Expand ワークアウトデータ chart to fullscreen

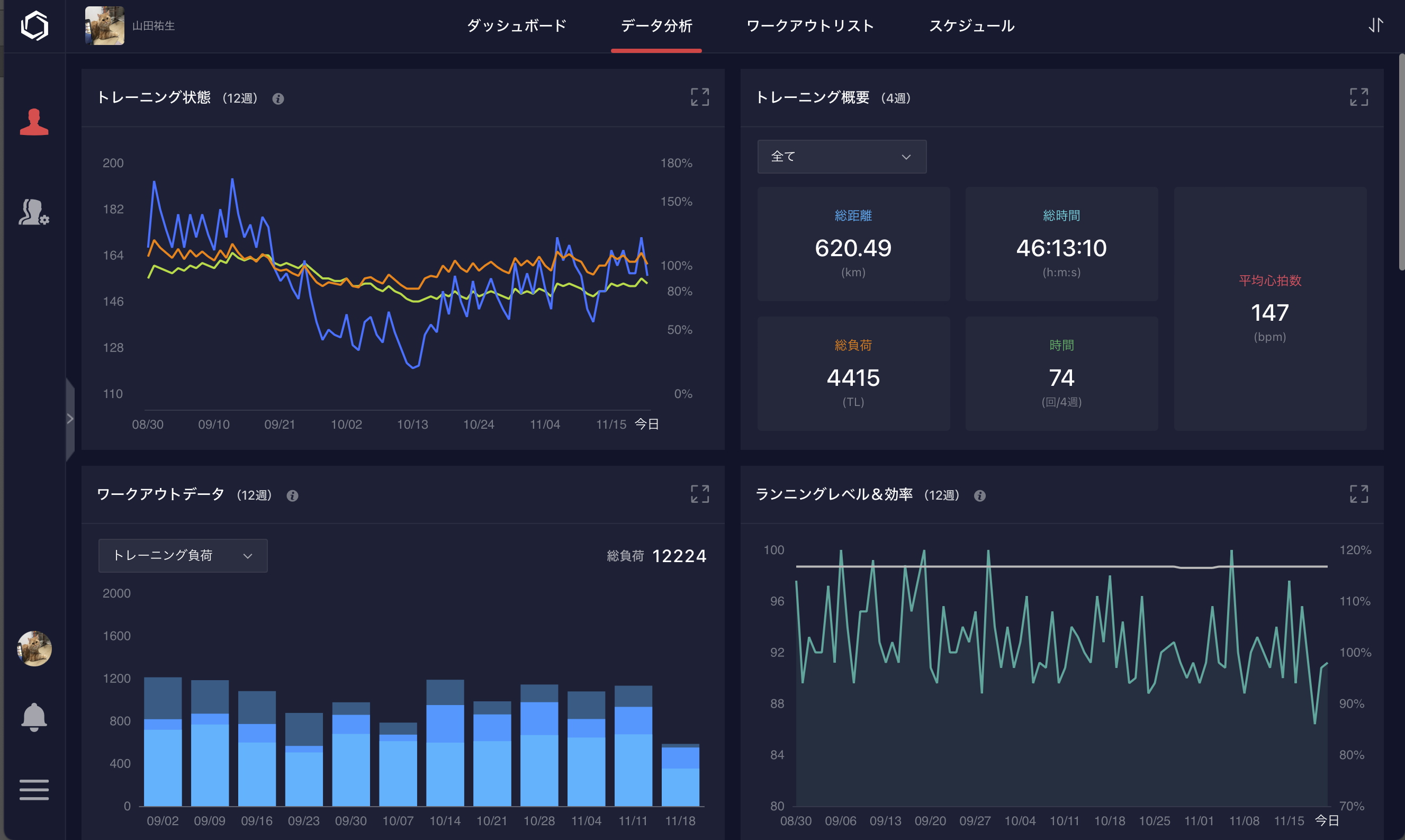point(700,494)
